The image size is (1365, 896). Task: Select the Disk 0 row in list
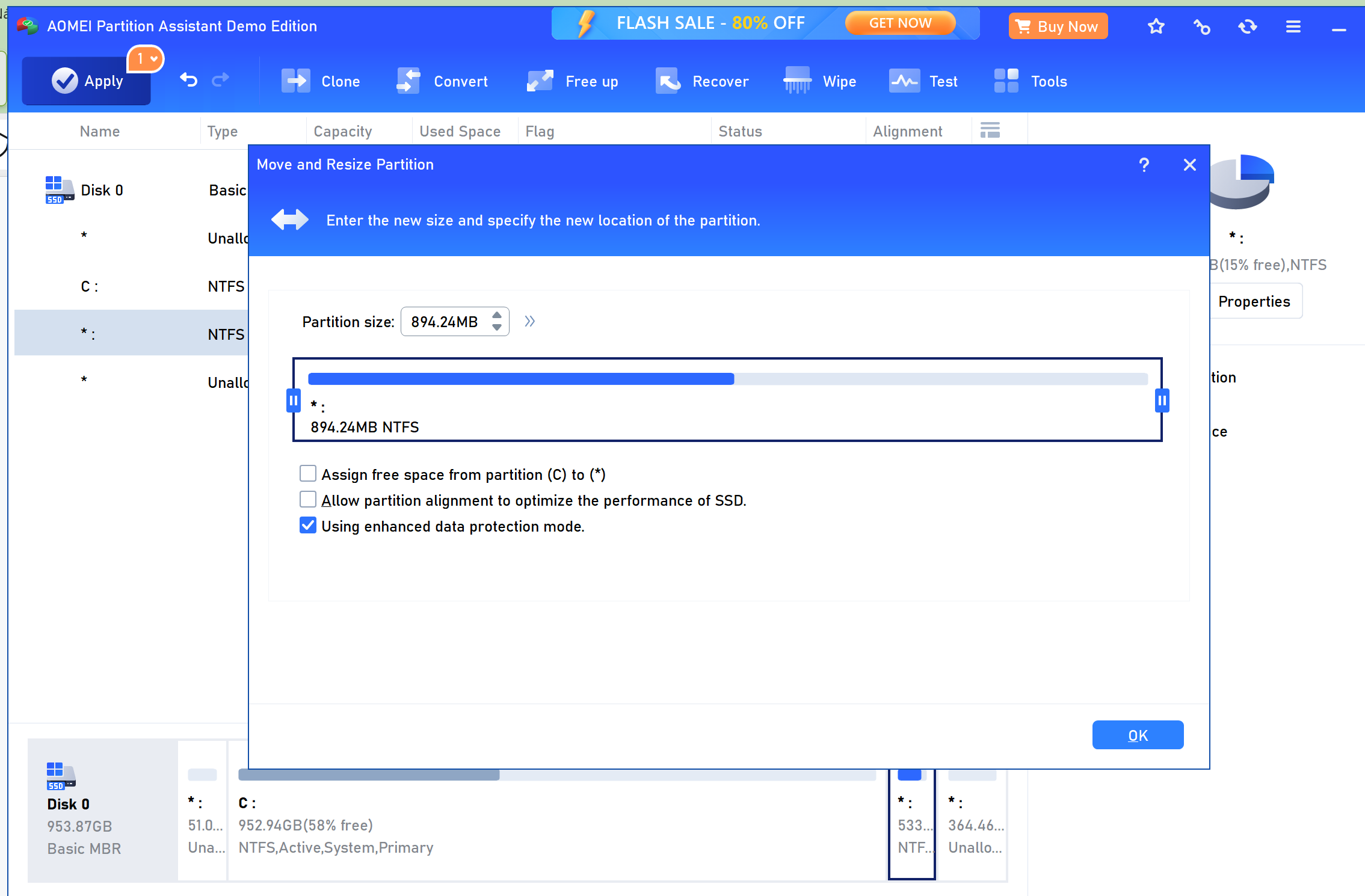[131, 190]
